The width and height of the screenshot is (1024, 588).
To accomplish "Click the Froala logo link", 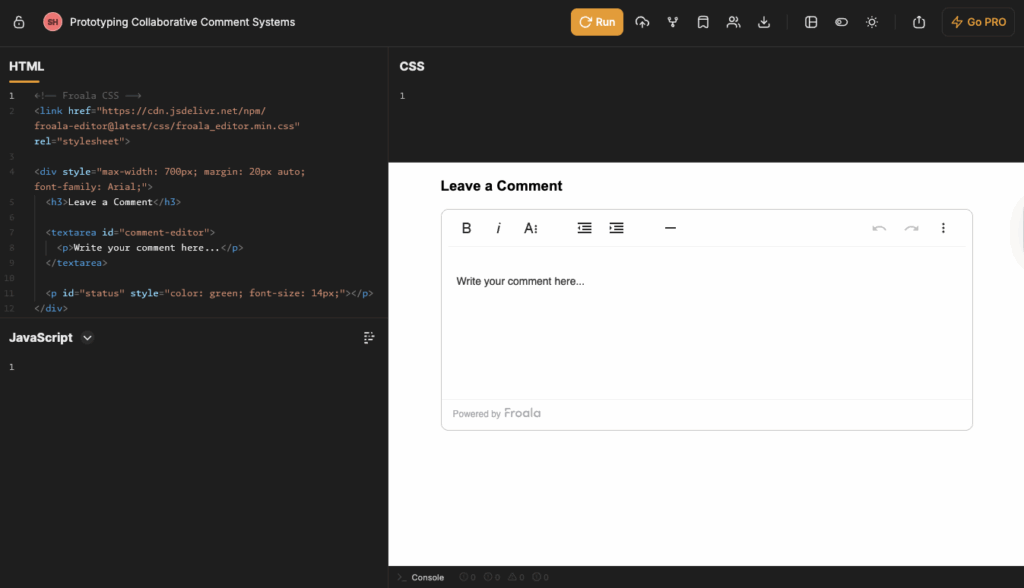I will [522, 414].
